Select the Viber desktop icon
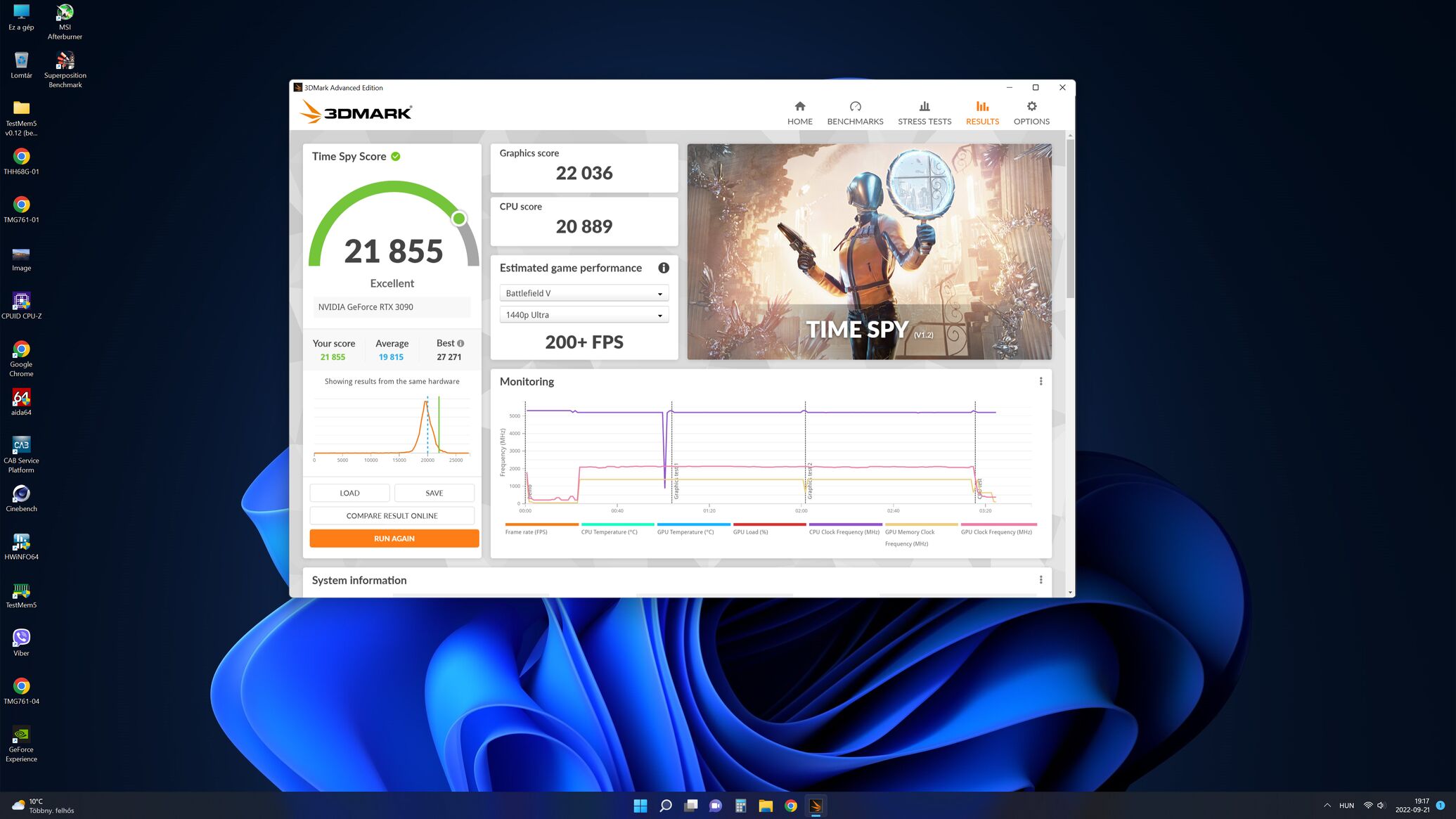This screenshot has height=819, width=1456. pos(21,643)
